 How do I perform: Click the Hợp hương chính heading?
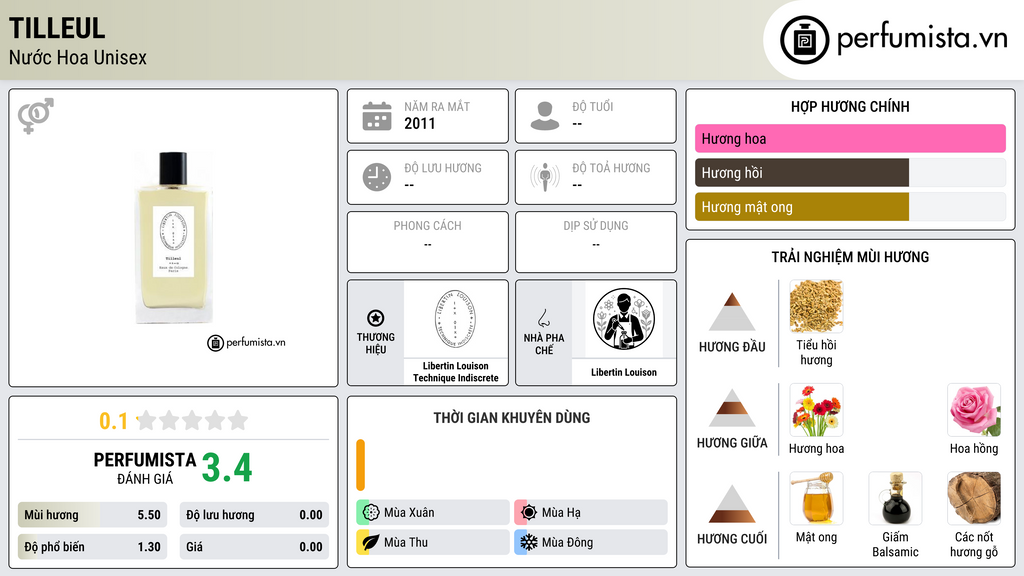[850, 106]
